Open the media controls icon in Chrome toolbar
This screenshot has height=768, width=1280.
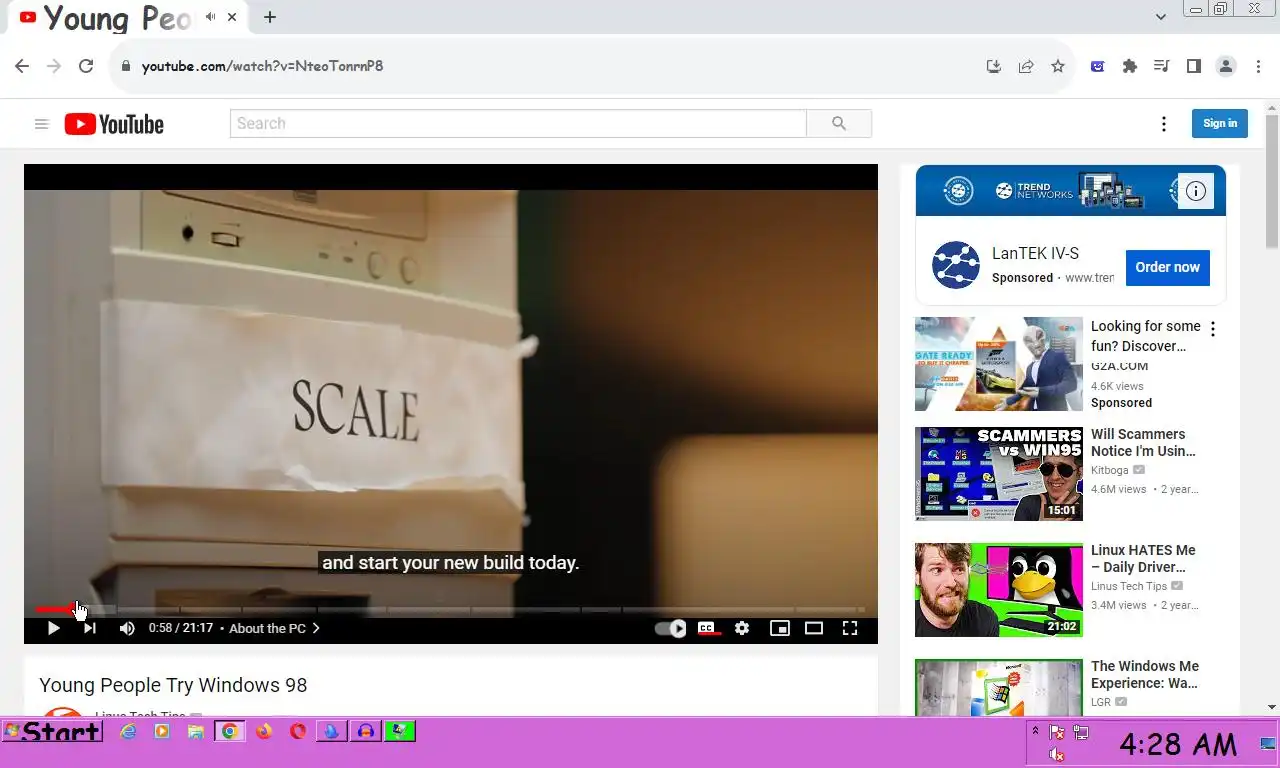click(x=1161, y=66)
